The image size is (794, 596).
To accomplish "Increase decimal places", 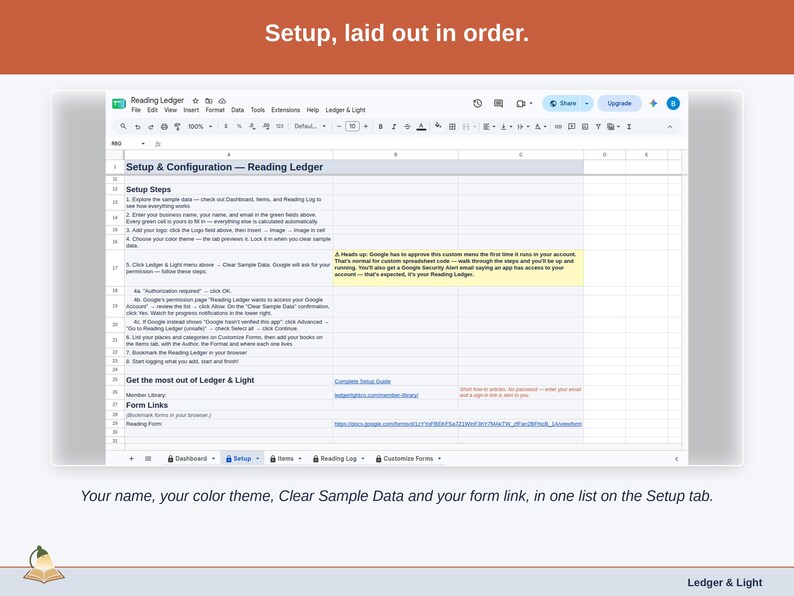I will [266, 127].
